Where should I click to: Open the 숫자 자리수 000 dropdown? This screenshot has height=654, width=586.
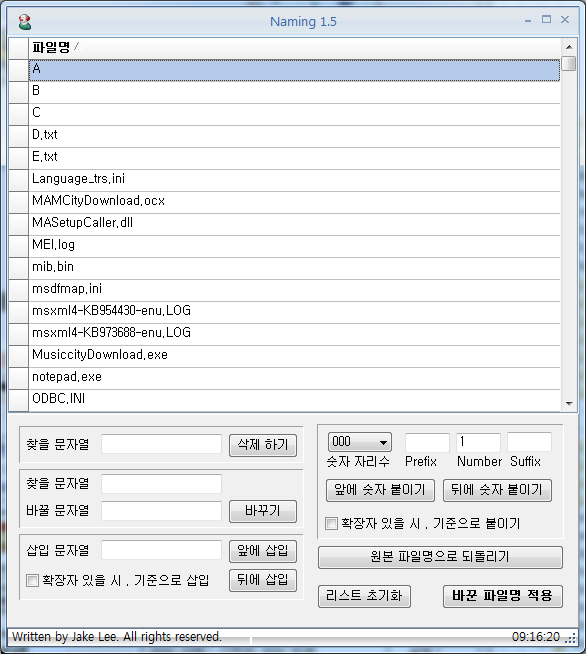click(360, 442)
